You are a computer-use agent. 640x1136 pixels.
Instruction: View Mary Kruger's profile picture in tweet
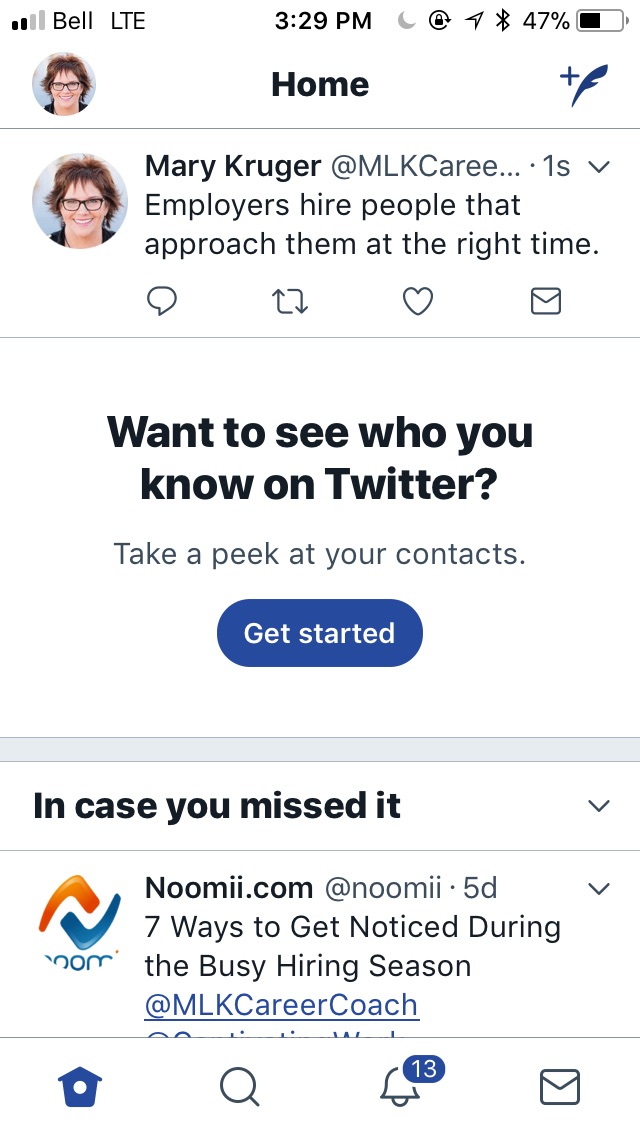coord(80,201)
